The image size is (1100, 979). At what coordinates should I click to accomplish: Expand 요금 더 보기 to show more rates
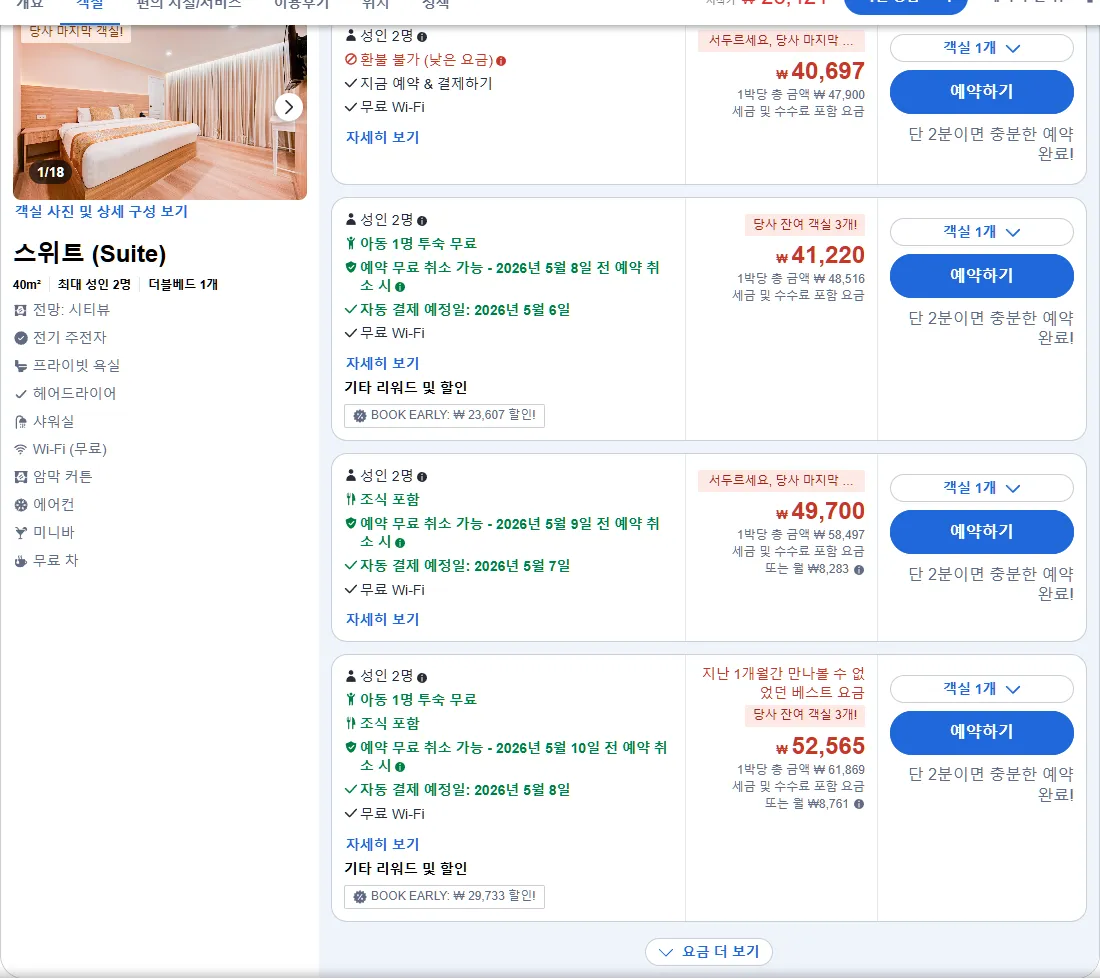[x=709, y=952]
